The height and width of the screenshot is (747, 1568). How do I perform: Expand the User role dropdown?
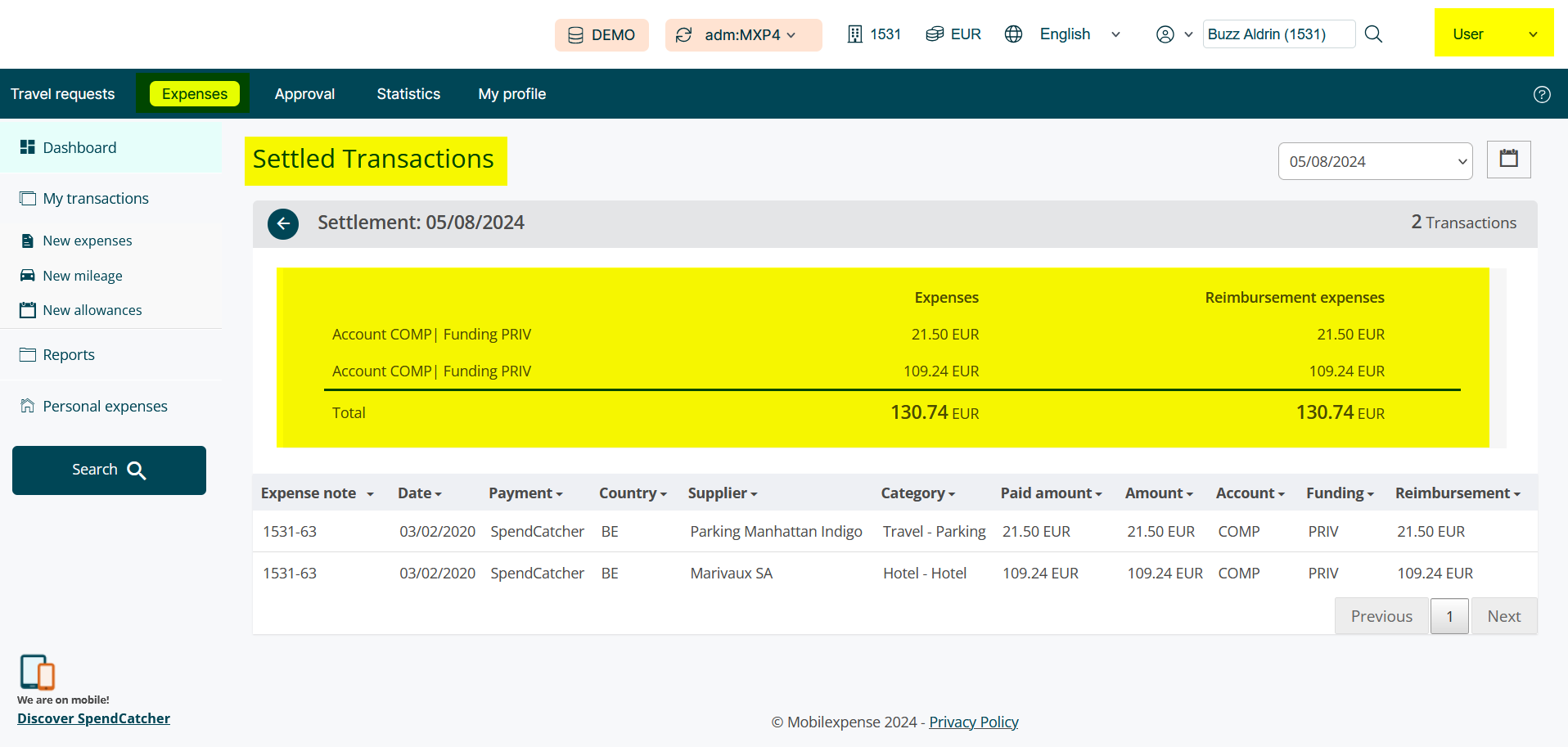point(1494,34)
